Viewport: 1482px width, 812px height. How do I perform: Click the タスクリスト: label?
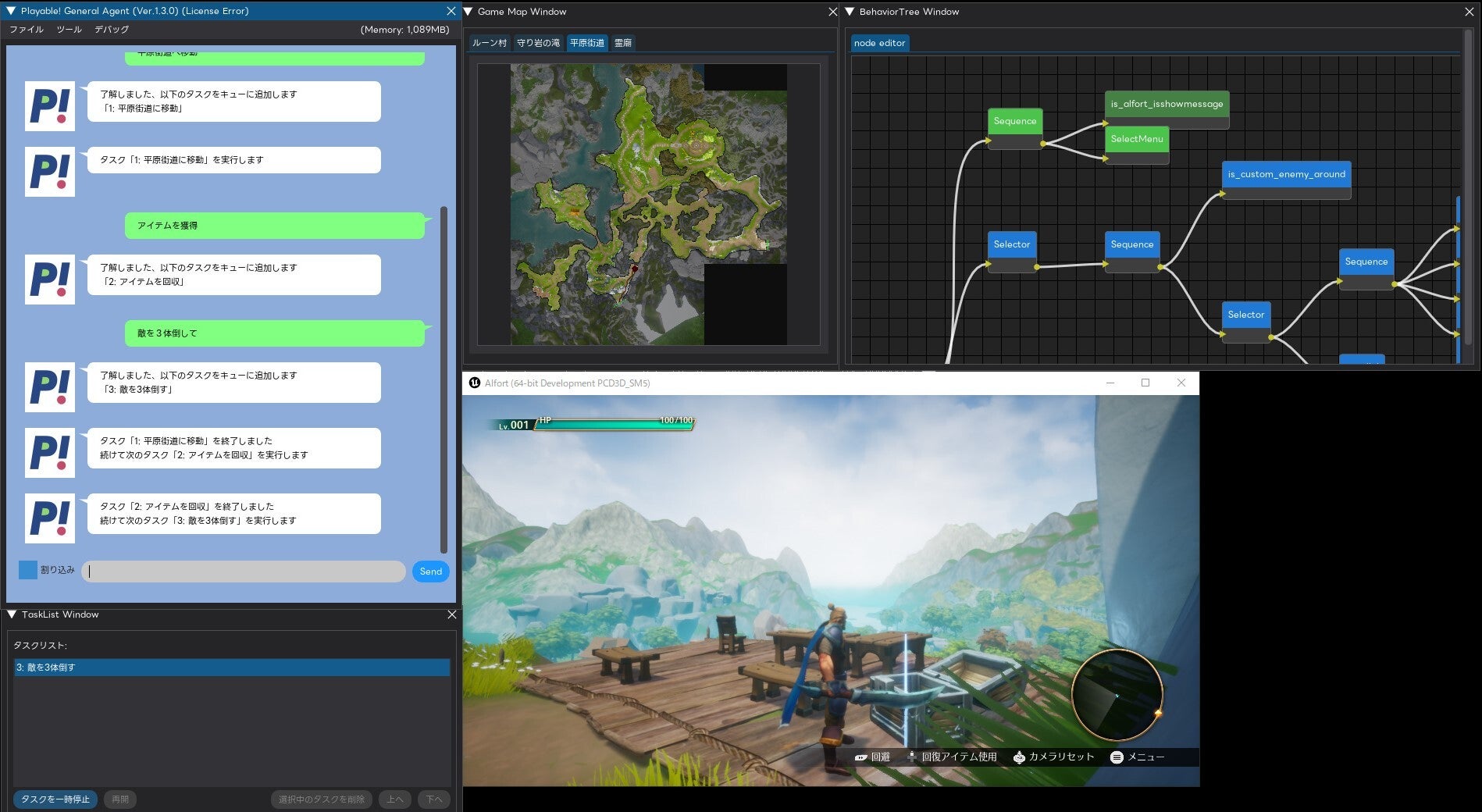point(41,646)
